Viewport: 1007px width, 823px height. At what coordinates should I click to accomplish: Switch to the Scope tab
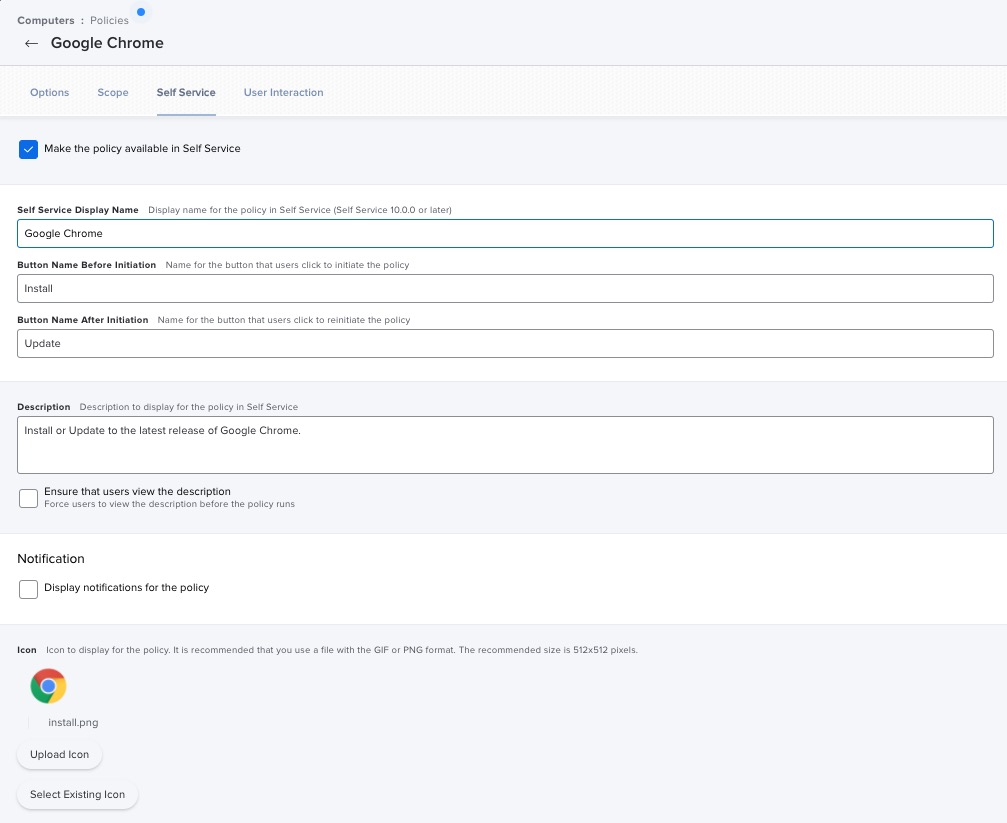point(113,93)
